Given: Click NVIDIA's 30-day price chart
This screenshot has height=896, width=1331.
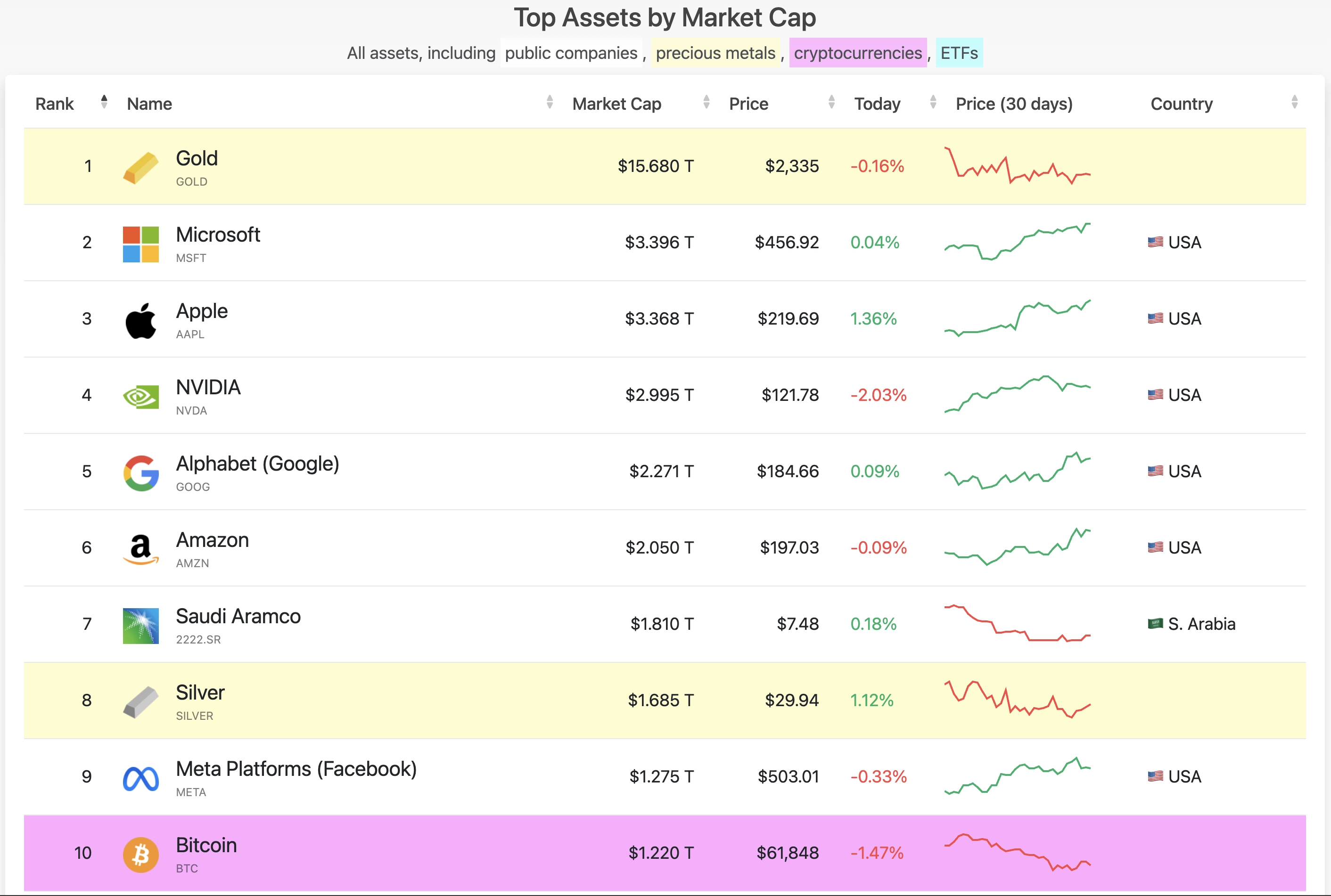Looking at the screenshot, I should (1018, 394).
